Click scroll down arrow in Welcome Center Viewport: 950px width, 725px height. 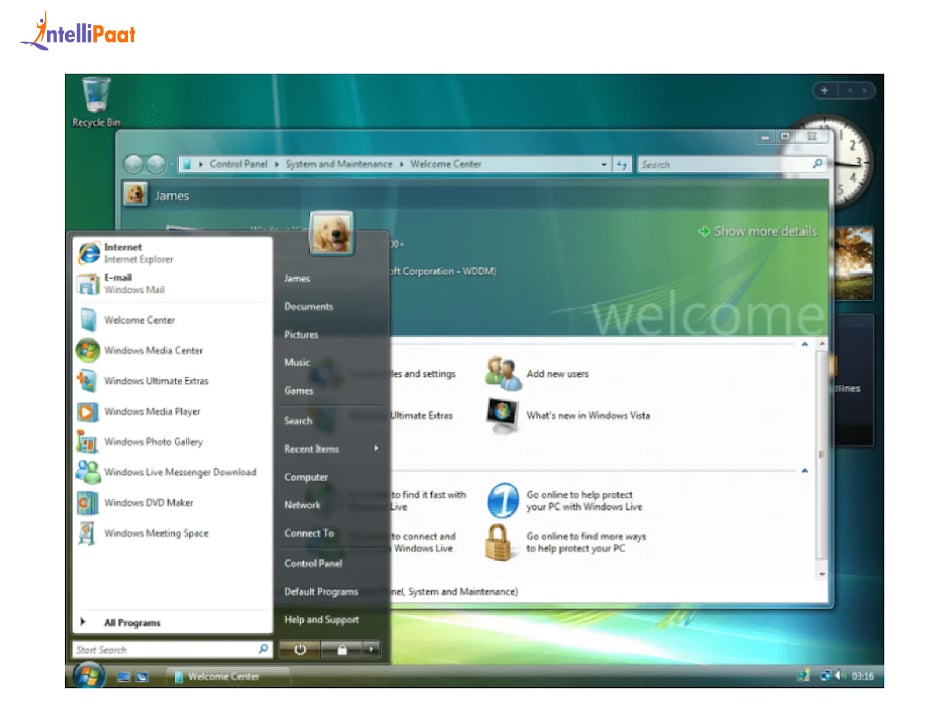(822, 573)
